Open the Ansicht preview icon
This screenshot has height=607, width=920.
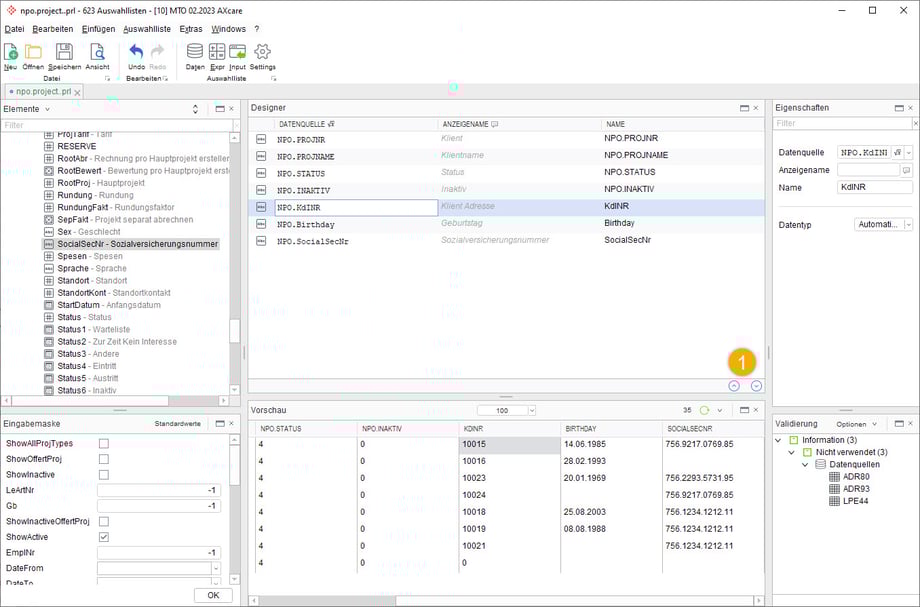(97, 52)
